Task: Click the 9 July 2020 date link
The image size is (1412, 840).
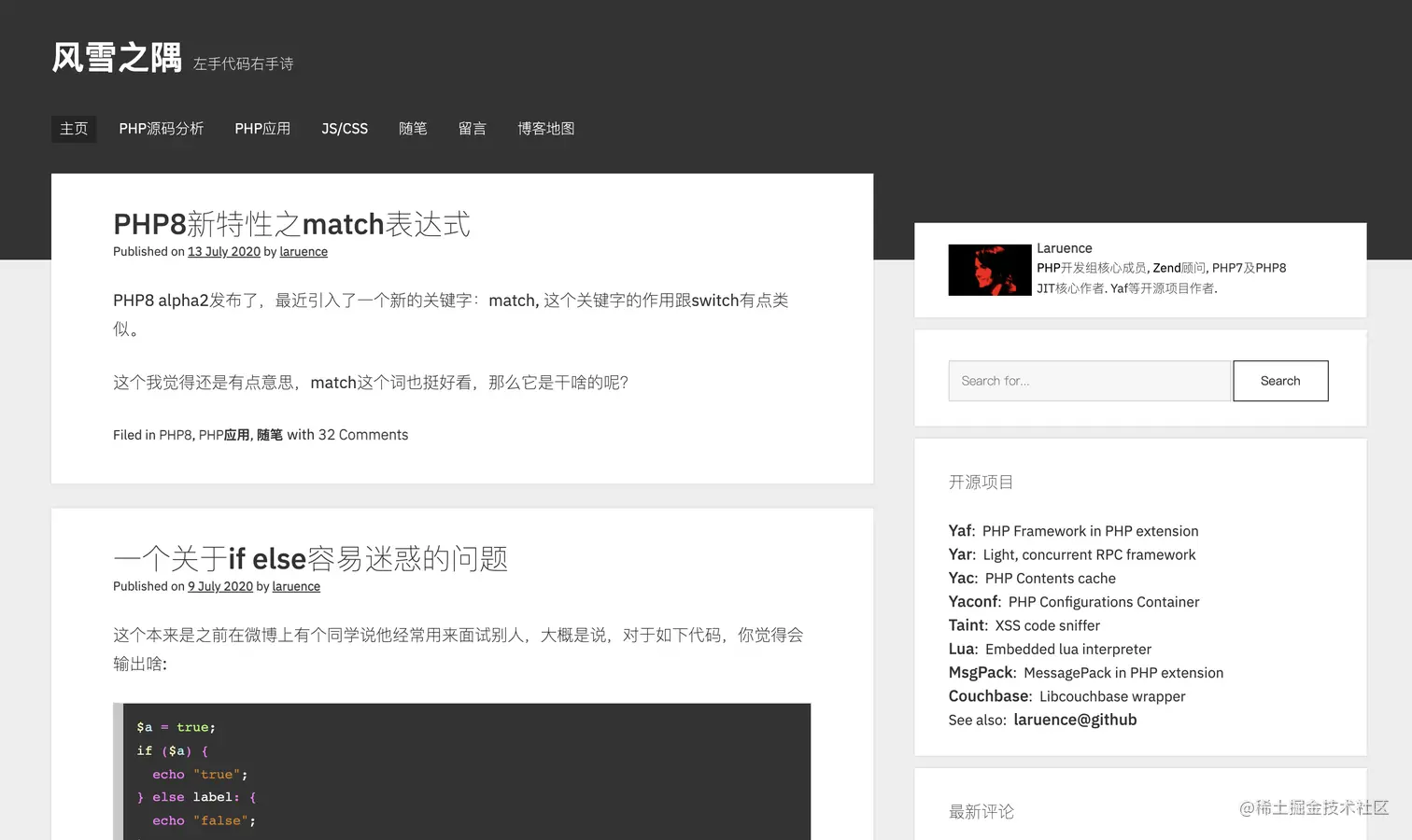Action: [x=220, y=586]
